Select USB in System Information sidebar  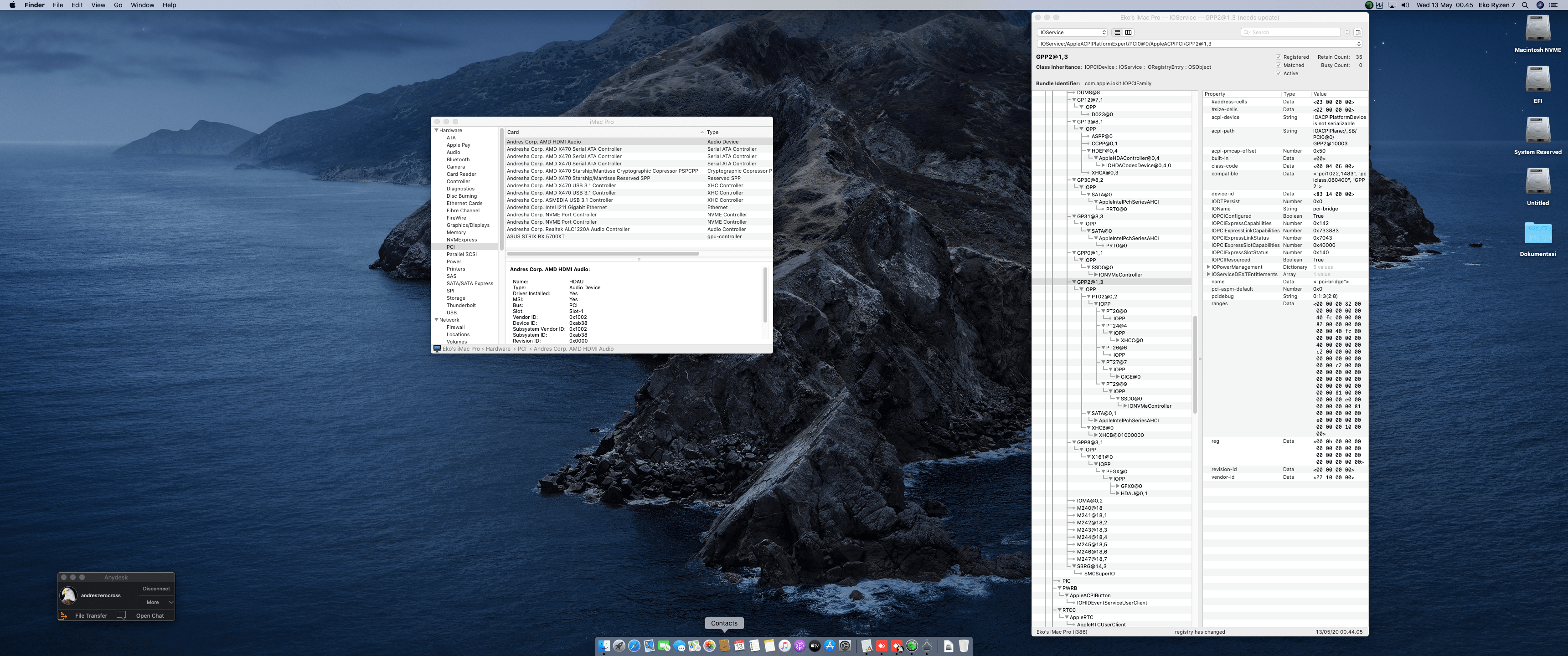click(x=452, y=313)
